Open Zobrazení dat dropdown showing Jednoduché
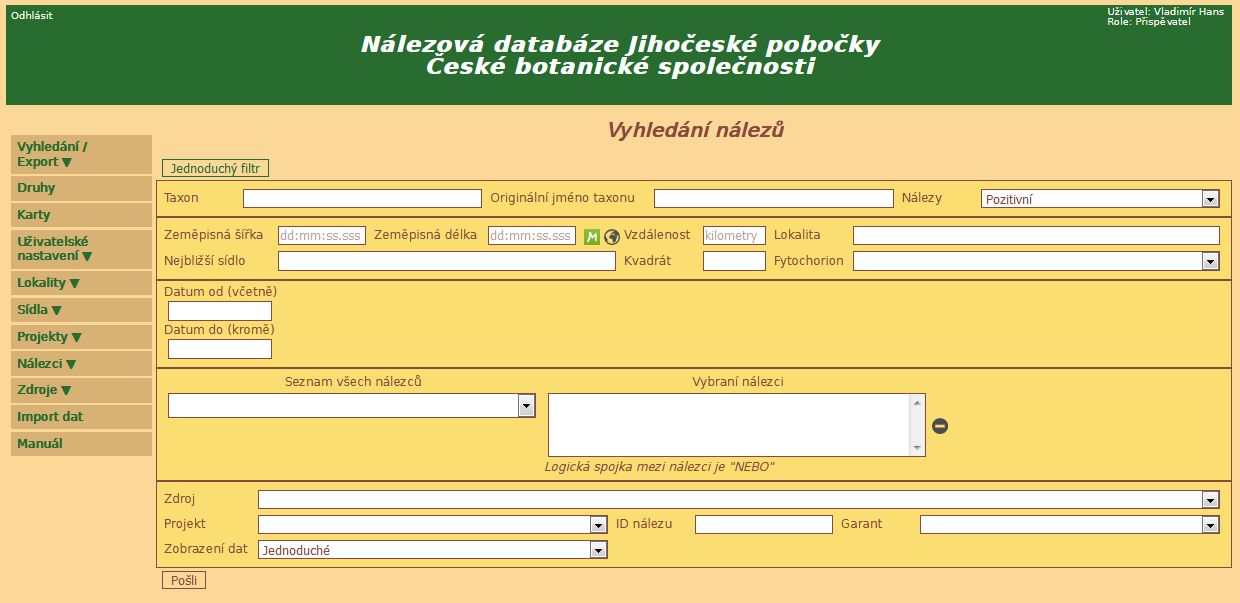This screenshot has width=1240, height=603. click(433, 549)
